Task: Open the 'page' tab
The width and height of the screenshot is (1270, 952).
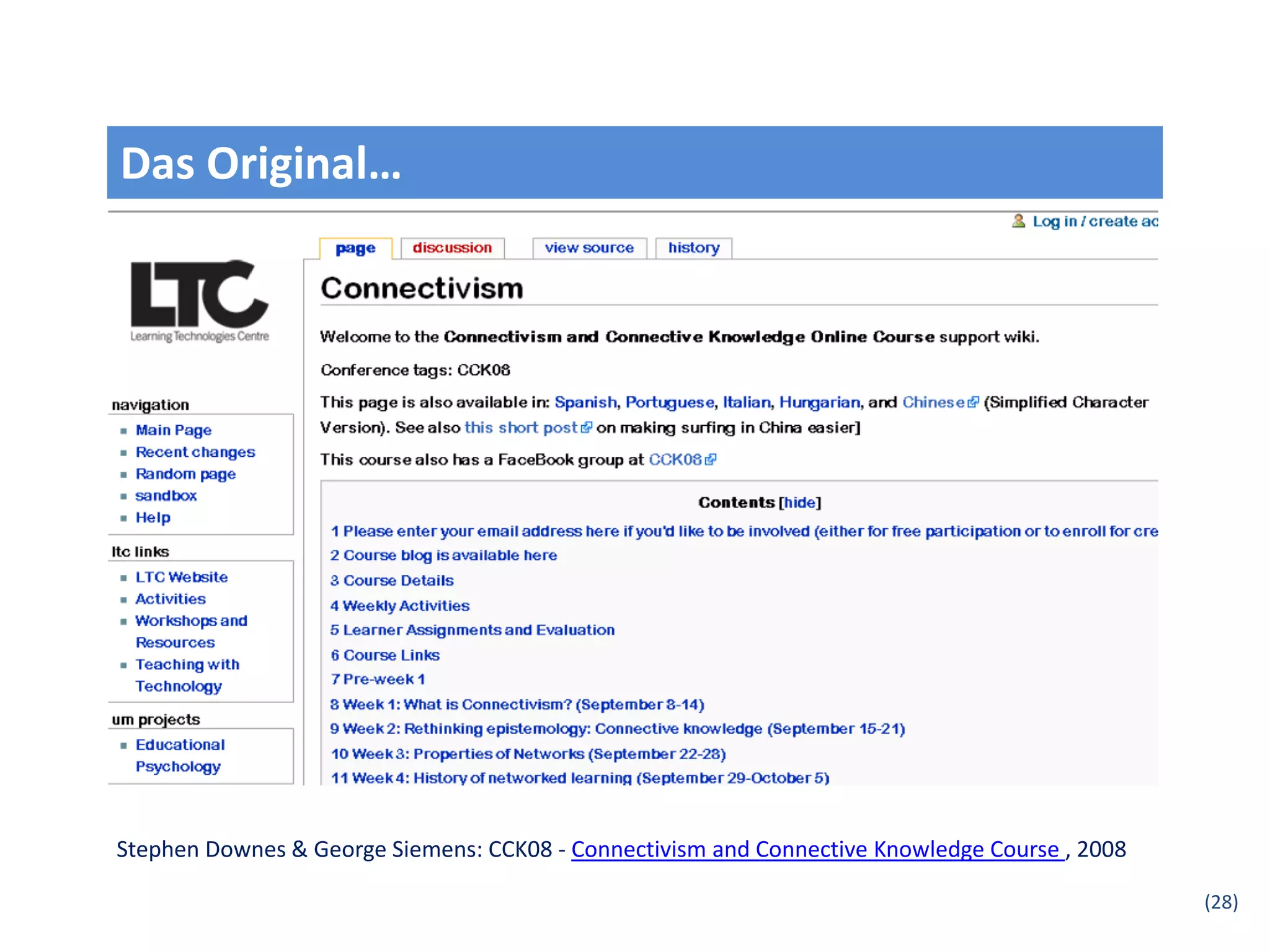Action: 355,248
